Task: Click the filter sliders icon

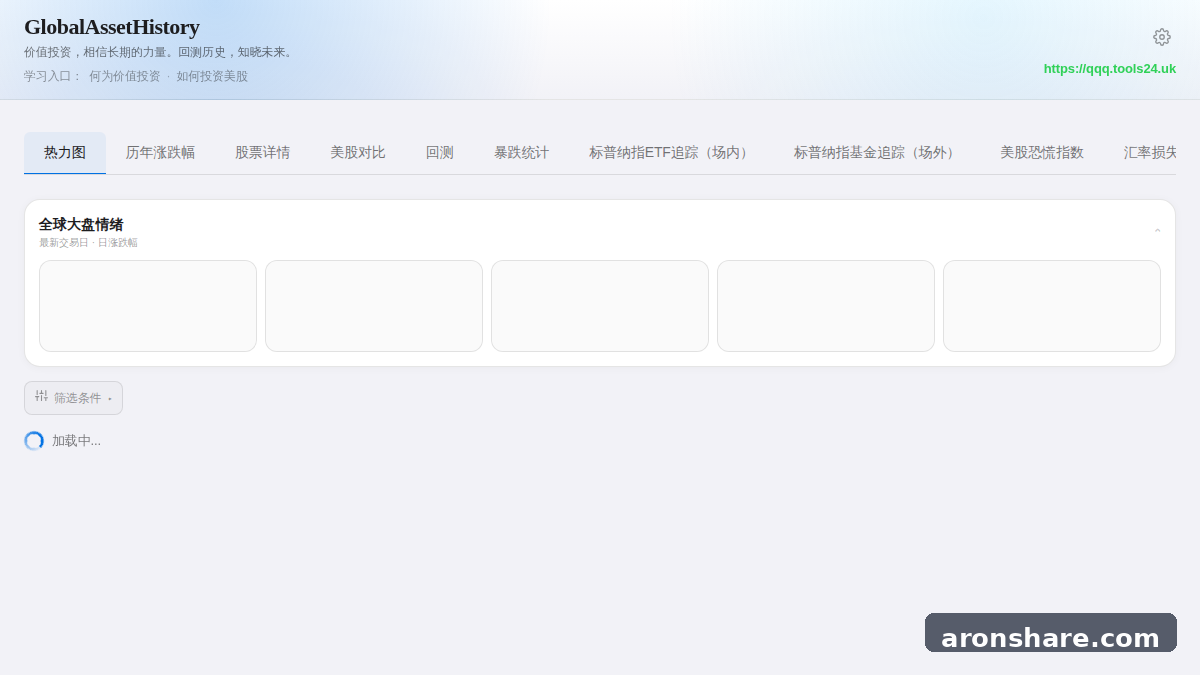Action: 41,396
